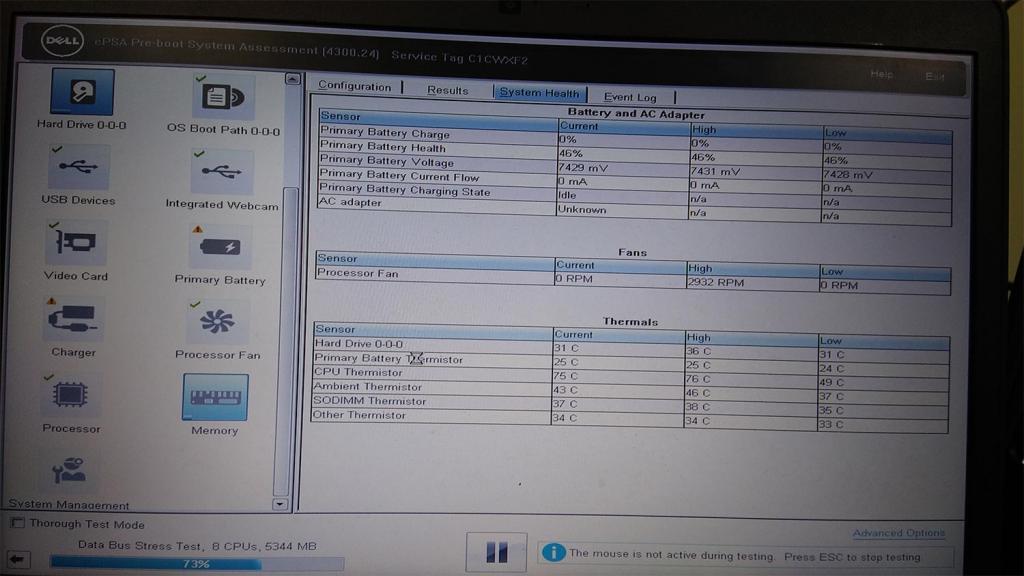Image resolution: width=1024 pixels, height=576 pixels.
Task: Choose the Processor chip icon
Action: coord(71,395)
